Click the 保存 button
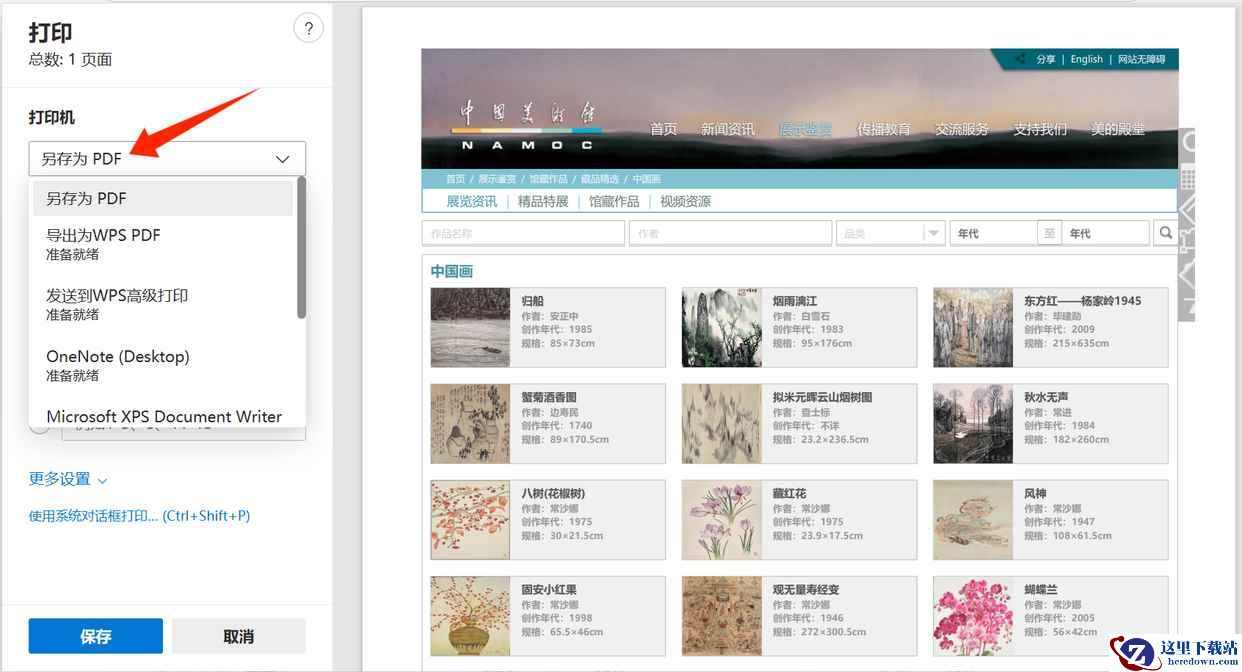Viewport: 1242px width, 672px height. click(x=96, y=636)
